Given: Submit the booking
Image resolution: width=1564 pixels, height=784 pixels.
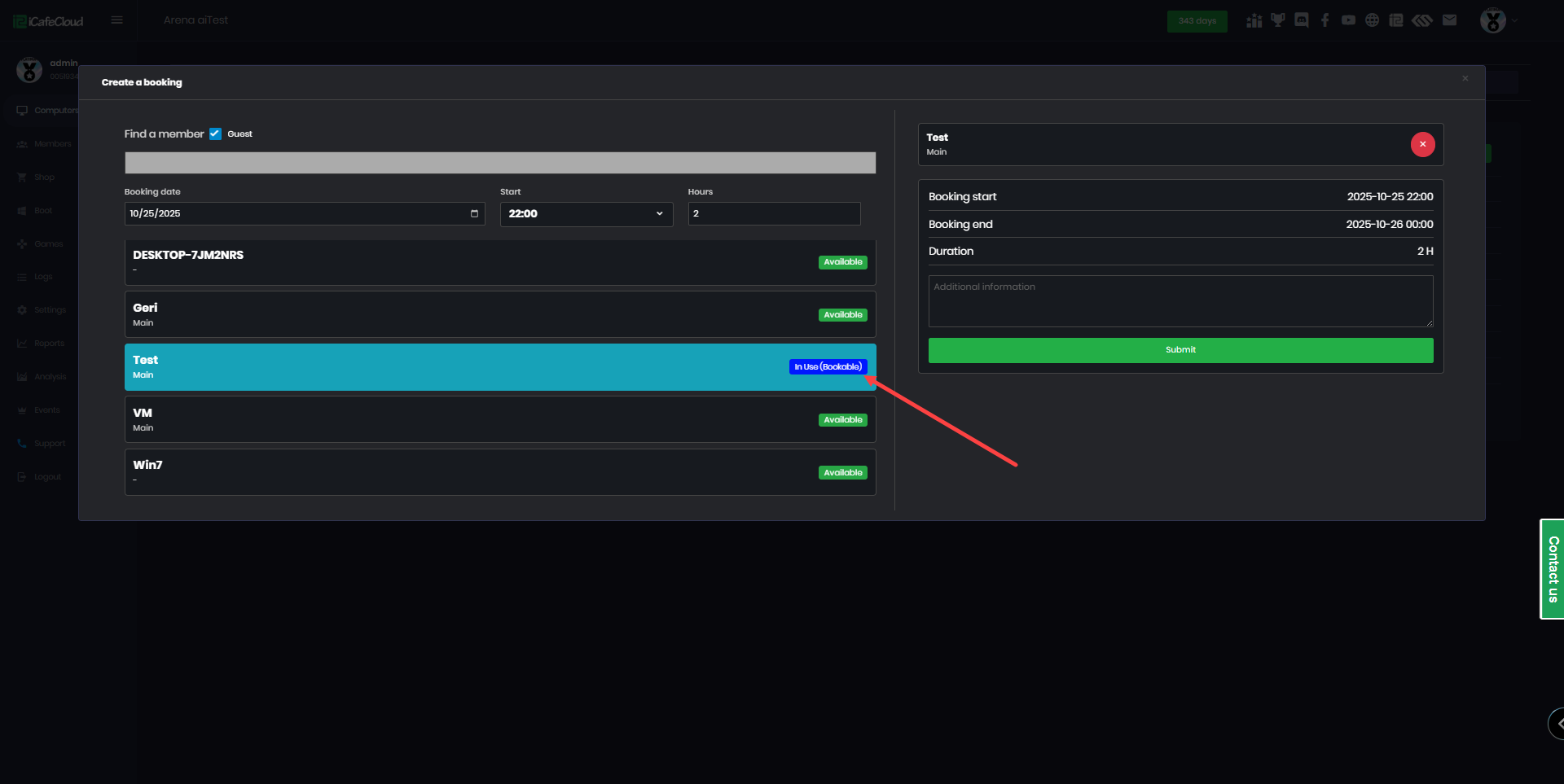Looking at the screenshot, I should tap(1180, 350).
